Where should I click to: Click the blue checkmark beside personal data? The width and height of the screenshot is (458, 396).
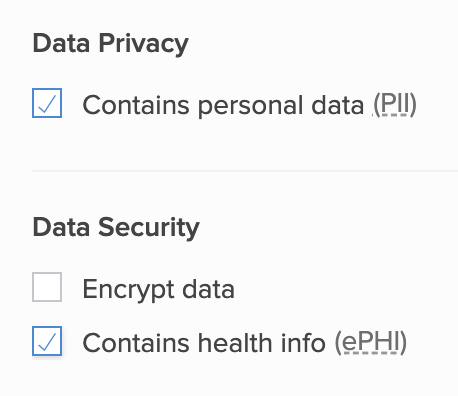click(47, 104)
